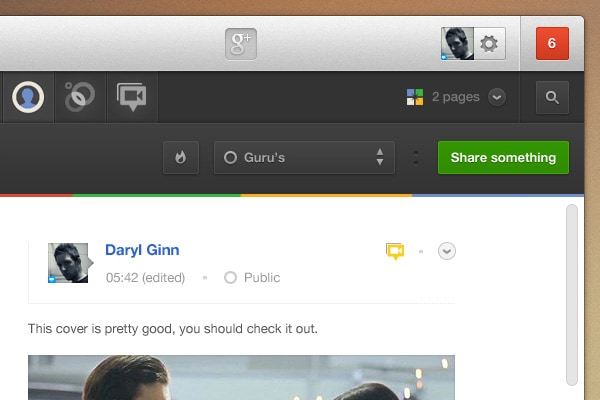Image resolution: width=600 pixels, height=400 pixels.
Task: Click the circle icon beside Public
Action: tap(230, 278)
